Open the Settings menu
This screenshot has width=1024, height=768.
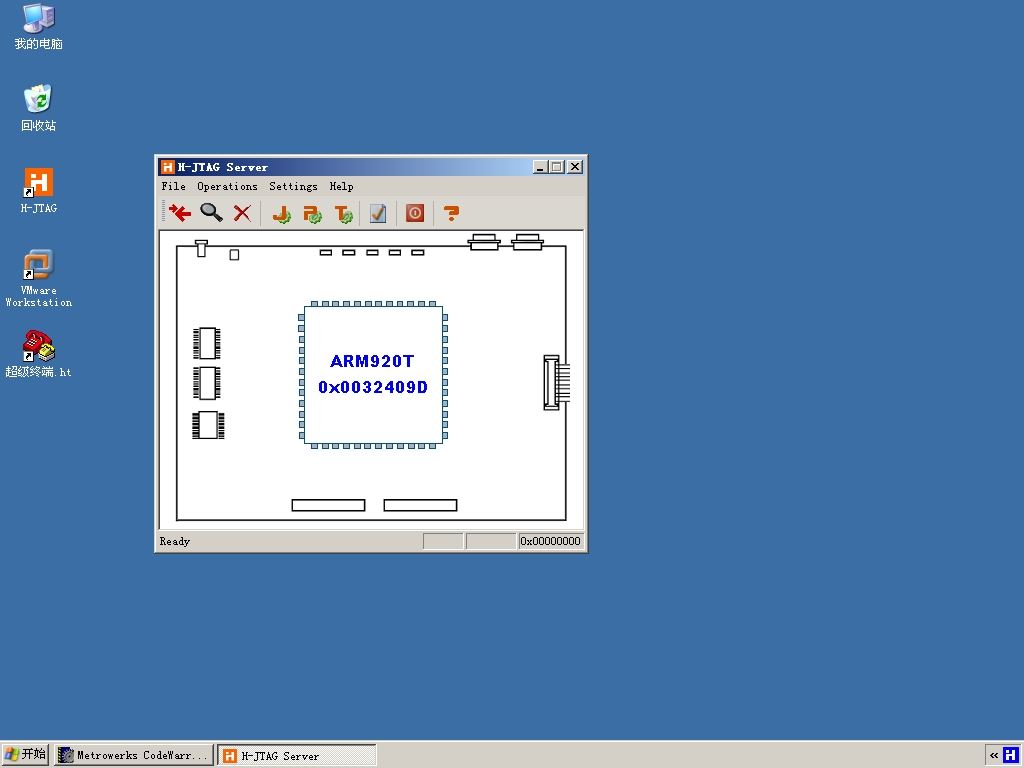pos(293,186)
